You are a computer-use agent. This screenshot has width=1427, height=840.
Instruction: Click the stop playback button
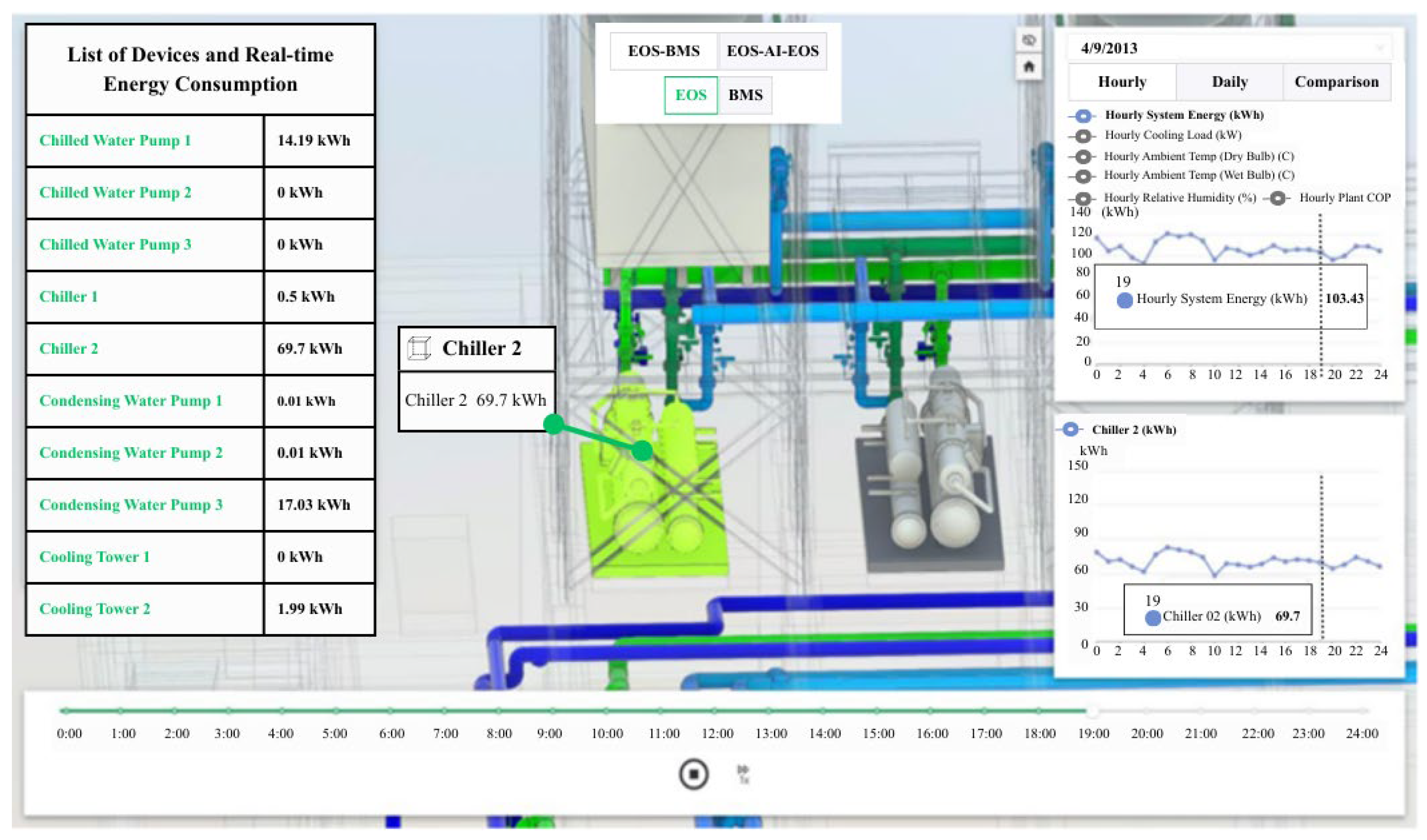pyautogui.click(x=693, y=774)
